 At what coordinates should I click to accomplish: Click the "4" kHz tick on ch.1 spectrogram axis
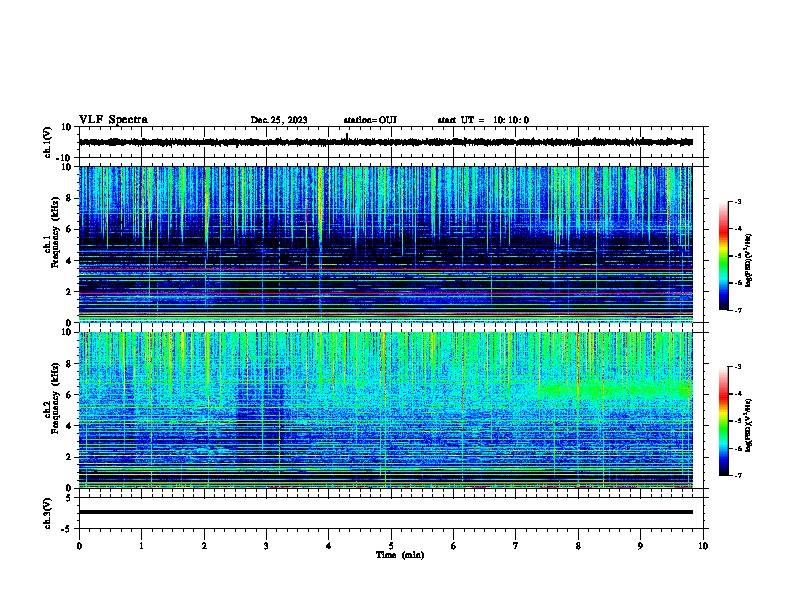coord(69,261)
